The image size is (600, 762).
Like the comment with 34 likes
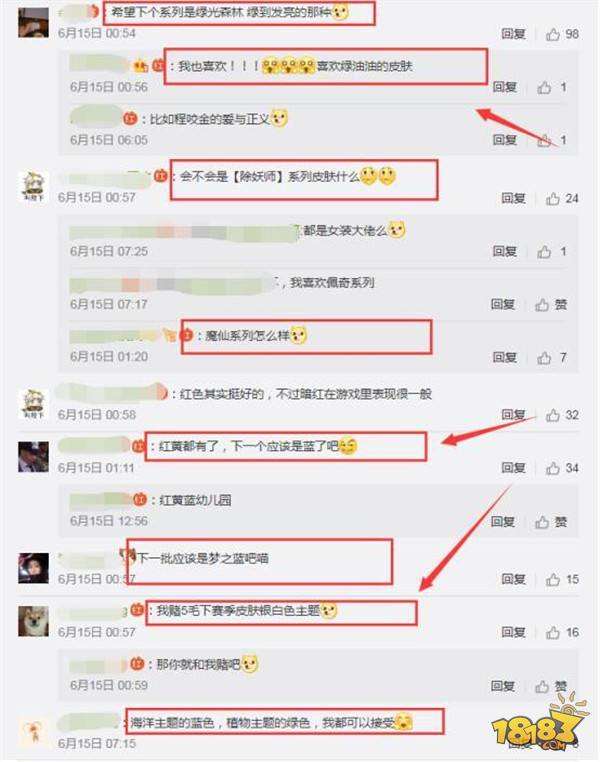pyautogui.click(x=552, y=468)
